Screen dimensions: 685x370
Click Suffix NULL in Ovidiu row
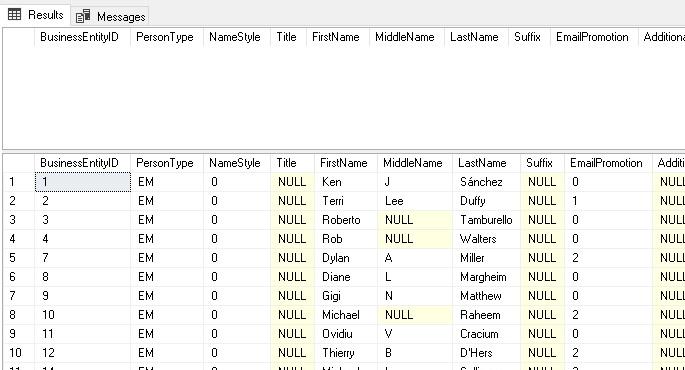tap(542, 334)
